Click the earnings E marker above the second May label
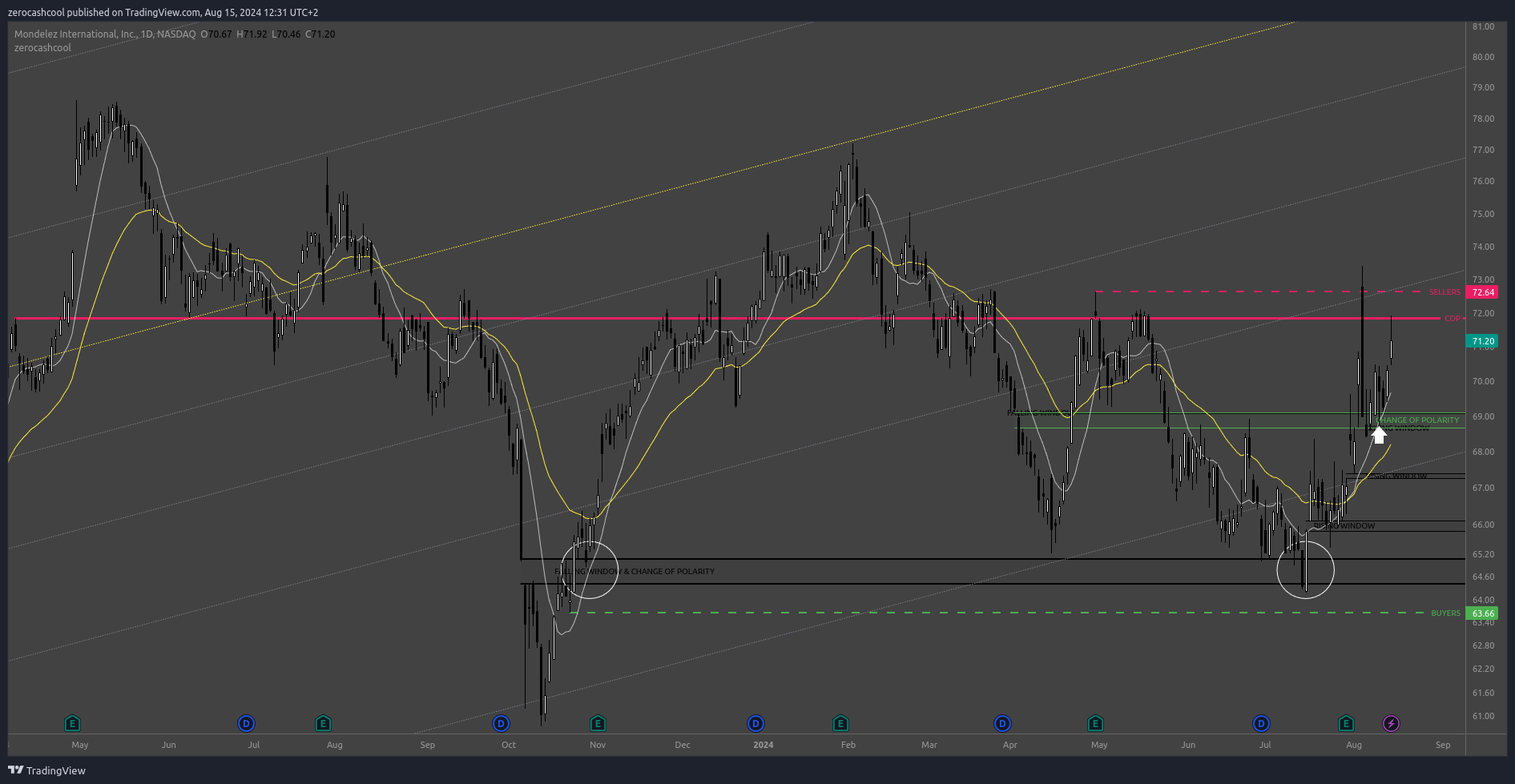Screen dimensions: 1515x784 [x=1095, y=724]
